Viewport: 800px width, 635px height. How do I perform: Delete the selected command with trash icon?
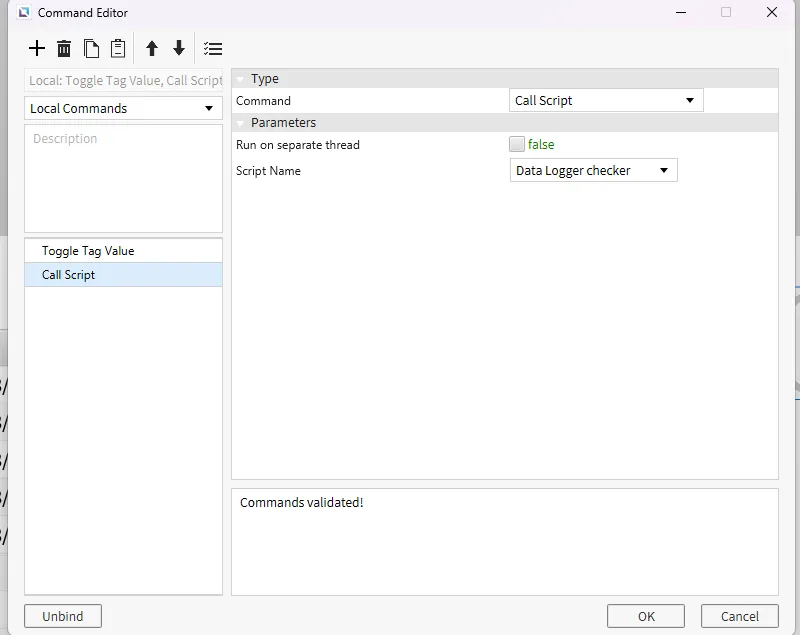[64, 48]
